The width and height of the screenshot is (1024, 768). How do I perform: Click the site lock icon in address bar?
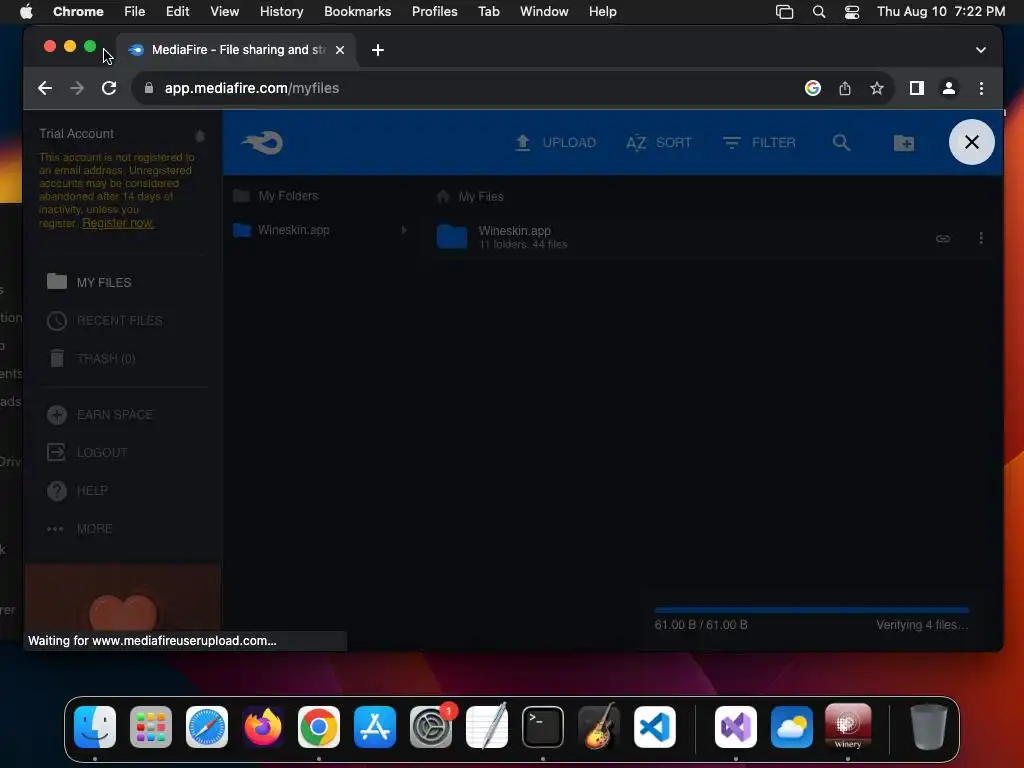coord(149,88)
